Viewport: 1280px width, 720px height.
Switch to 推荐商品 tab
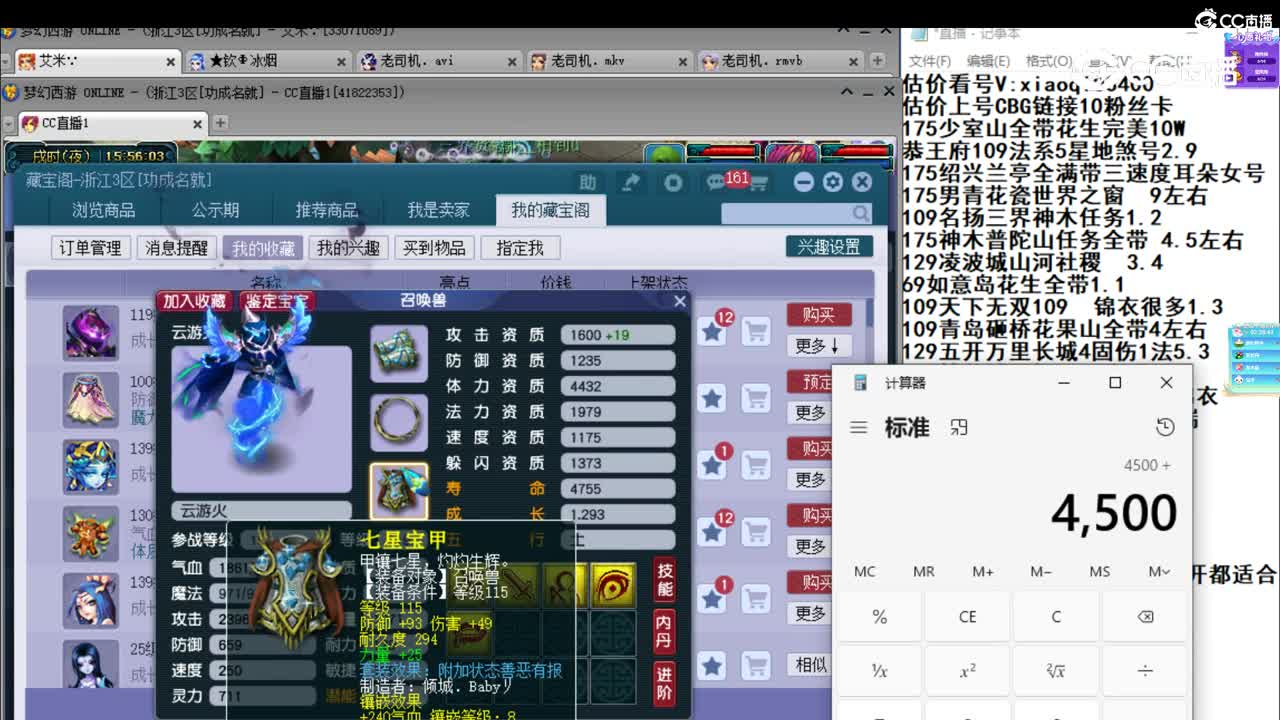pos(326,210)
